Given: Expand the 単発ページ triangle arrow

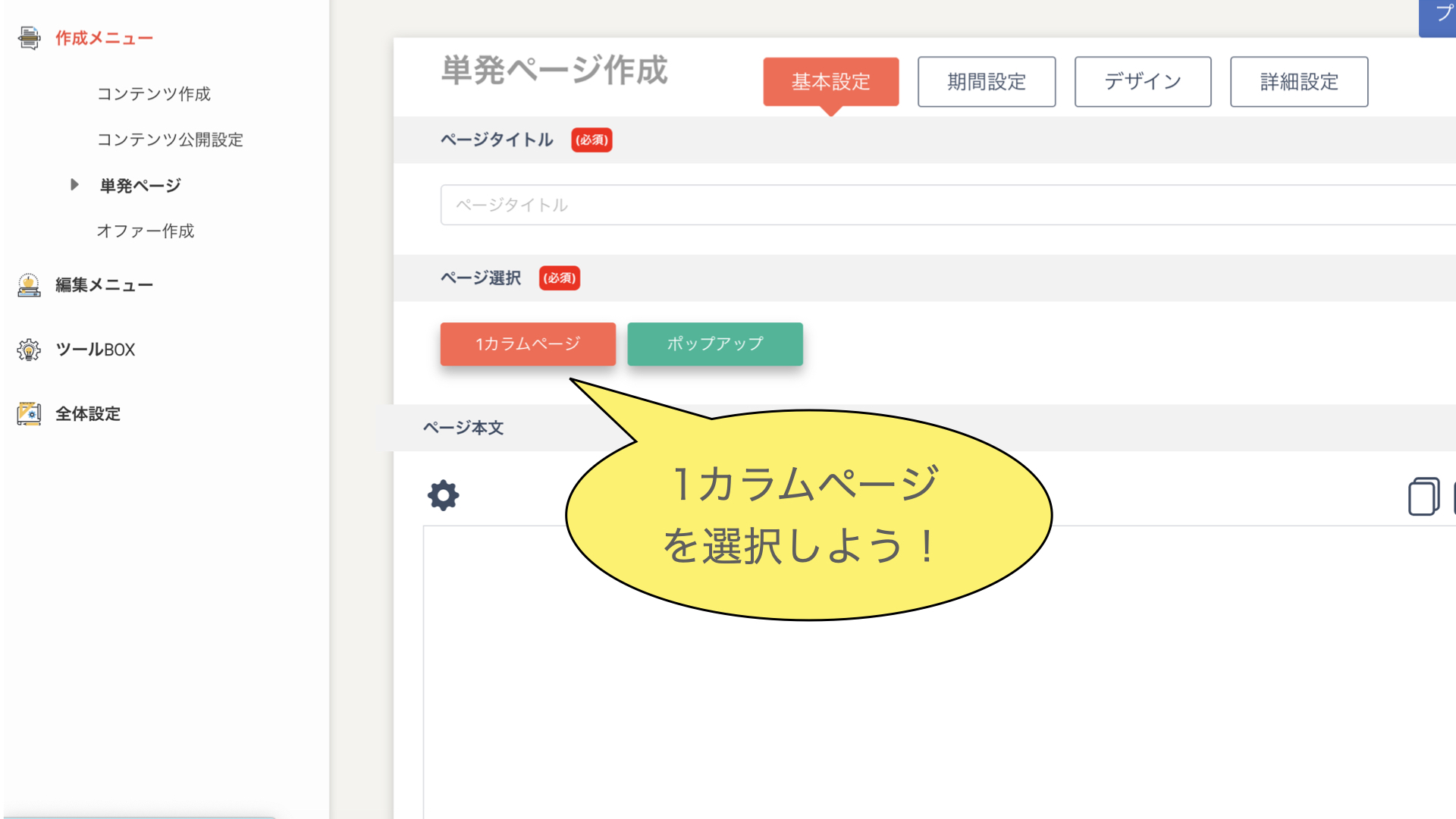Looking at the screenshot, I should 74,185.
